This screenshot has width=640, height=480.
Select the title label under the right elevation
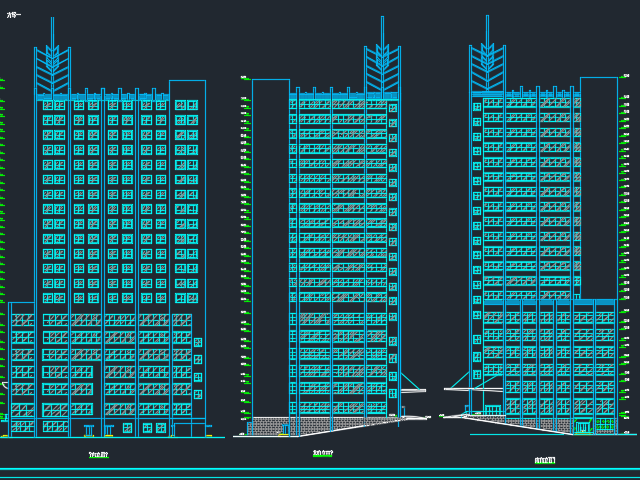coord(545,460)
